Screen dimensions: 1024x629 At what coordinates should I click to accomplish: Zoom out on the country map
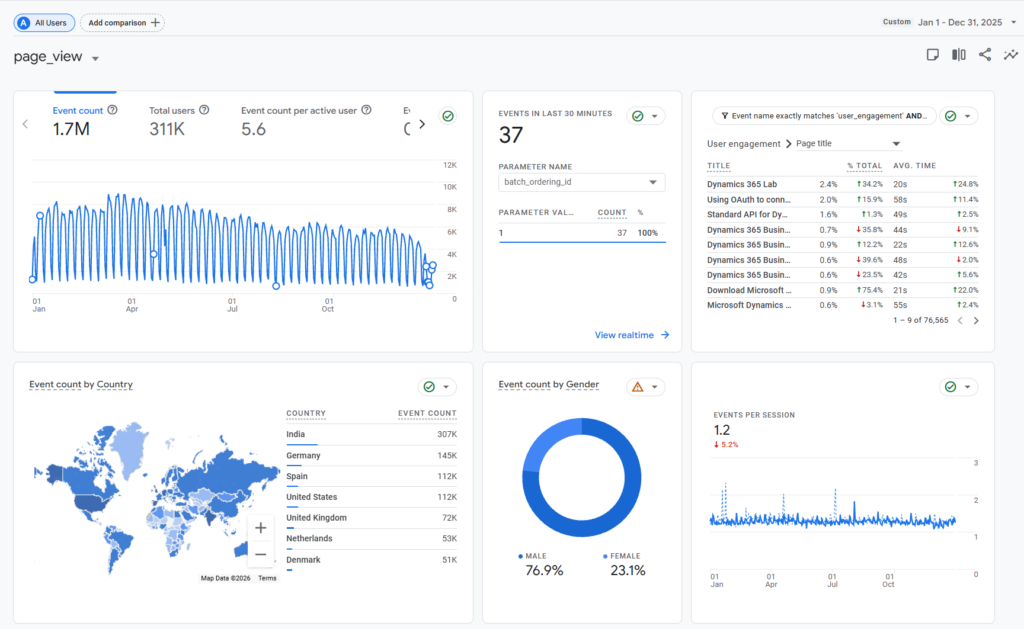click(260, 553)
